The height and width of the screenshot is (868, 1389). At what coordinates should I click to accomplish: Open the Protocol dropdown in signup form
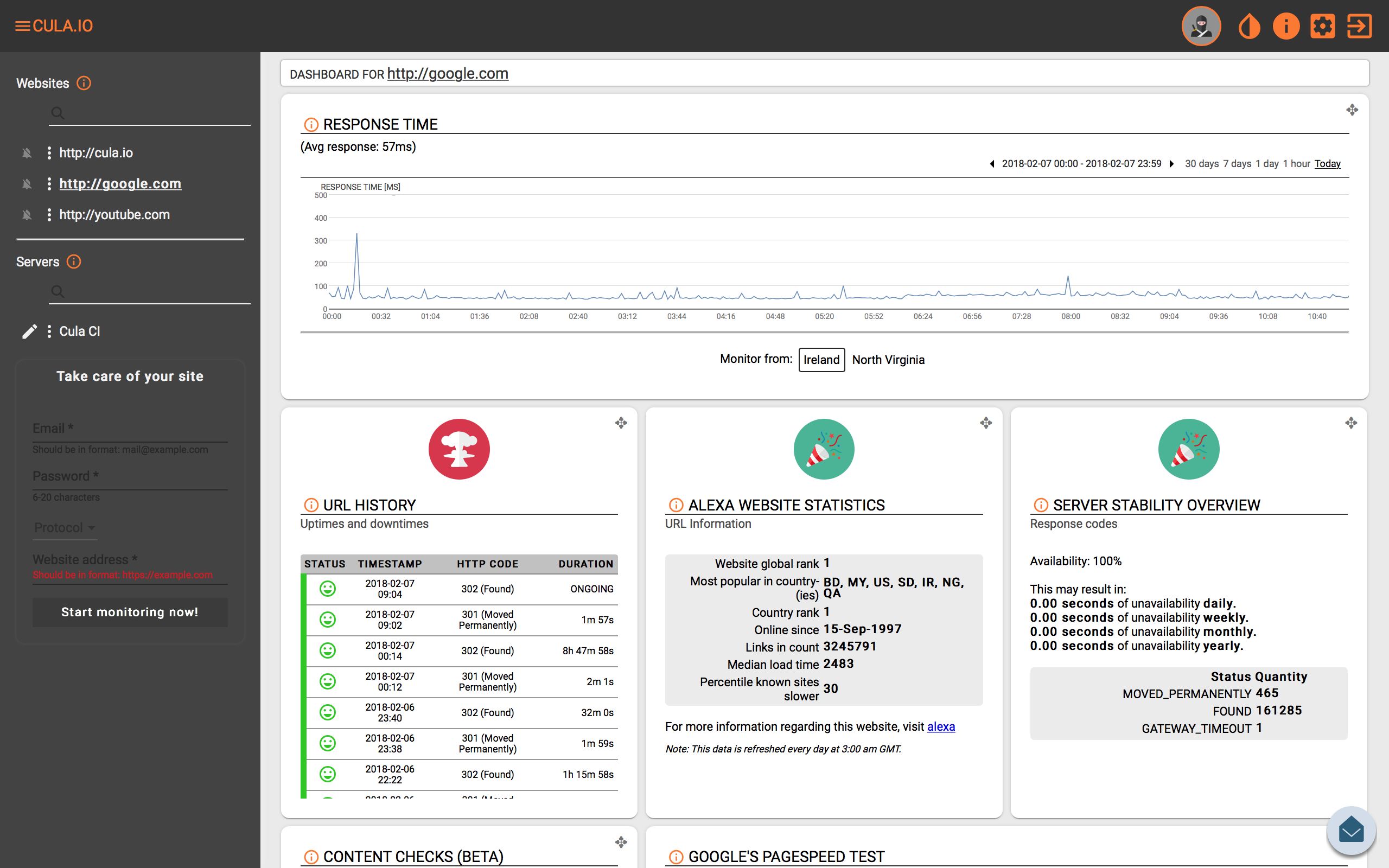(x=64, y=527)
